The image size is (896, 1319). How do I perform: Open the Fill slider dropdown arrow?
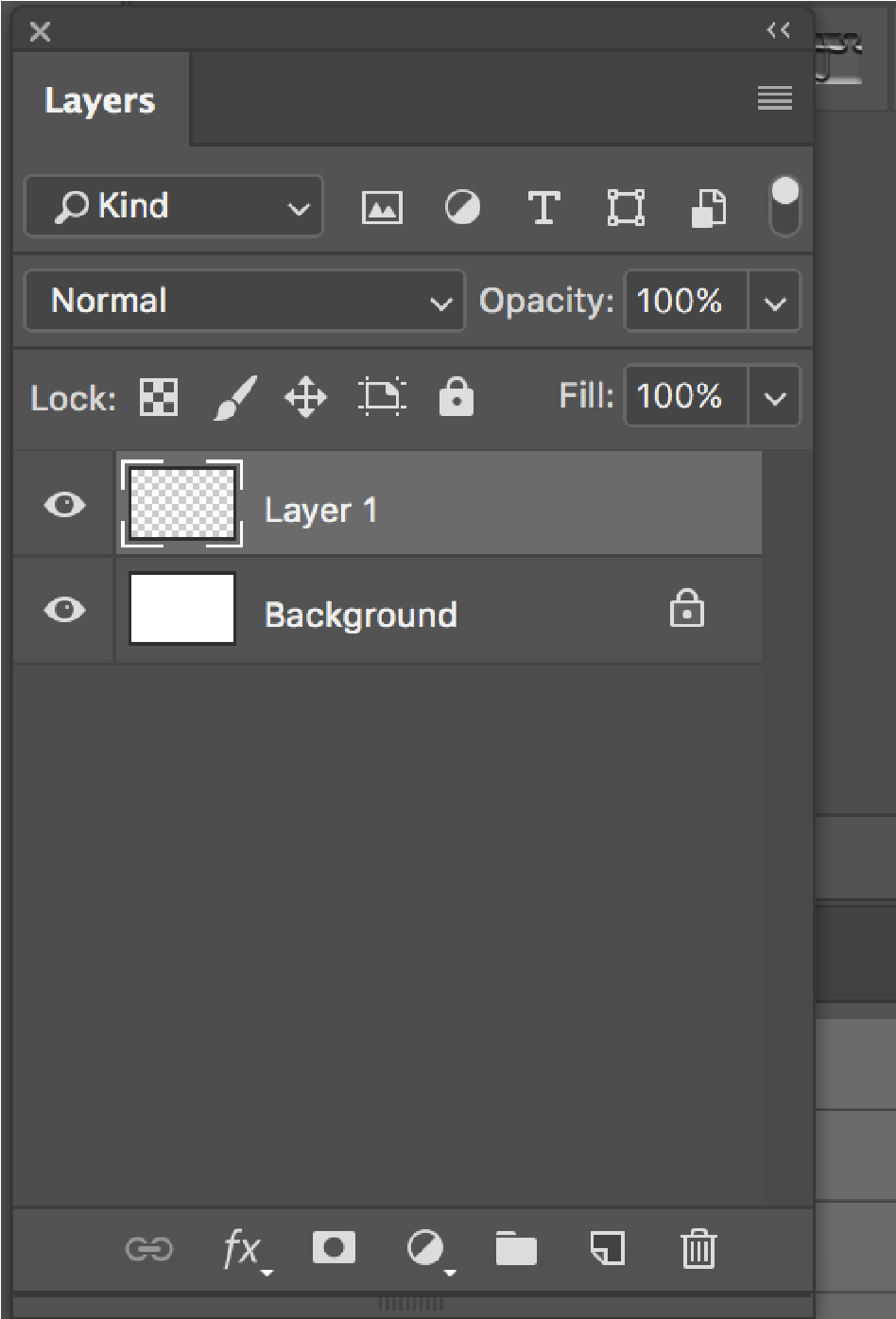[775, 397]
